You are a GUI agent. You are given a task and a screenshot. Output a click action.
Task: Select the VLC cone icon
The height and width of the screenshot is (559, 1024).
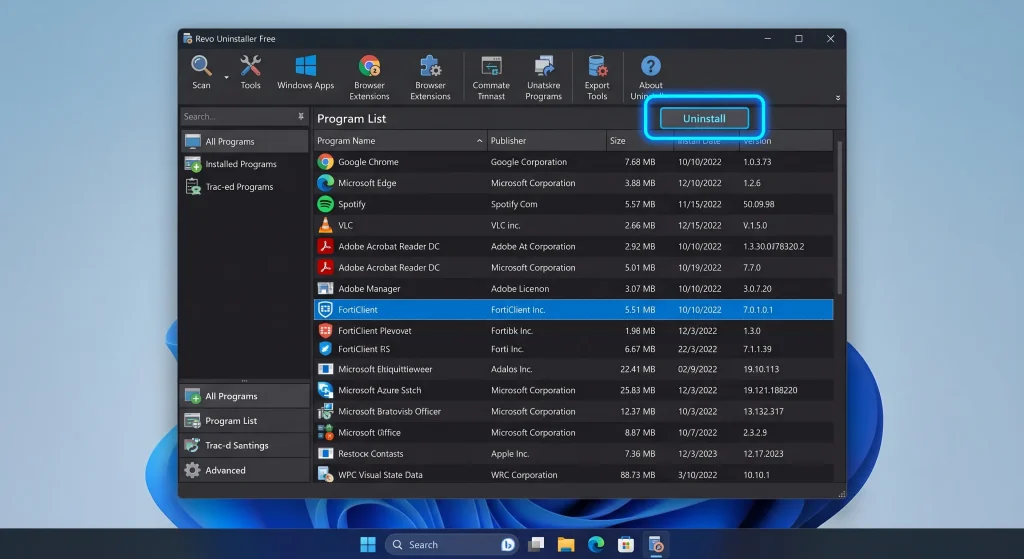[325, 225]
